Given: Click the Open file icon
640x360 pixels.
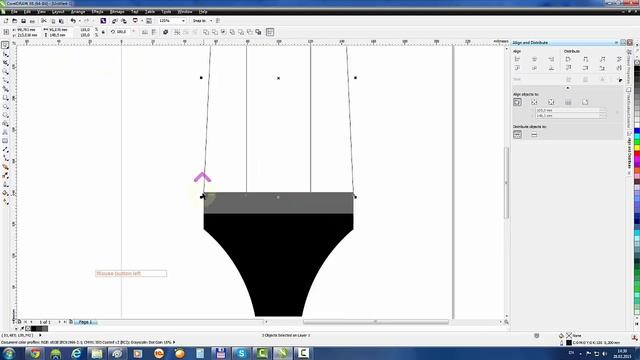Looking at the screenshot, I should click(x=15, y=21).
